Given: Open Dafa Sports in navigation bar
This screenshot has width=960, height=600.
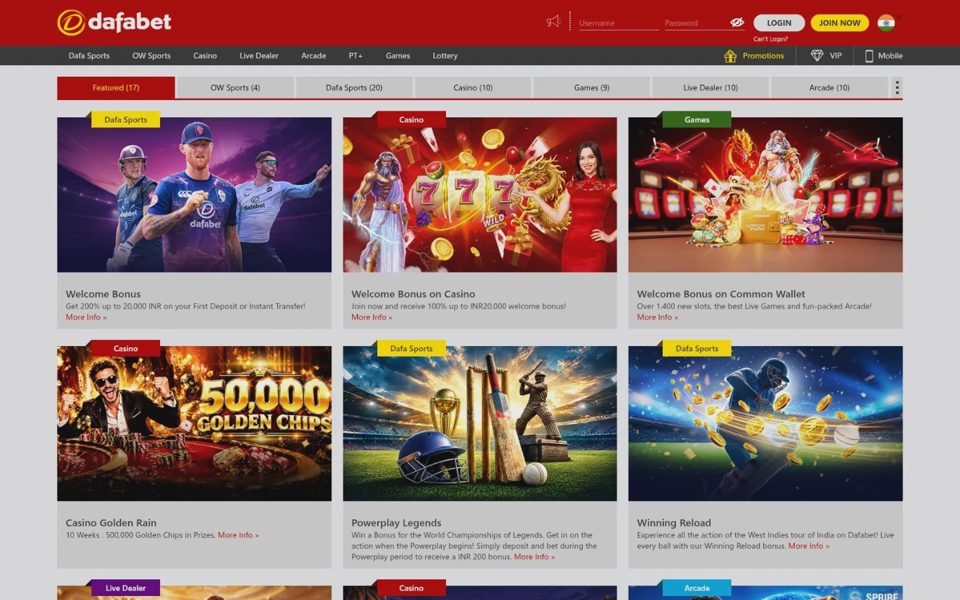Looking at the screenshot, I should click(x=89, y=56).
